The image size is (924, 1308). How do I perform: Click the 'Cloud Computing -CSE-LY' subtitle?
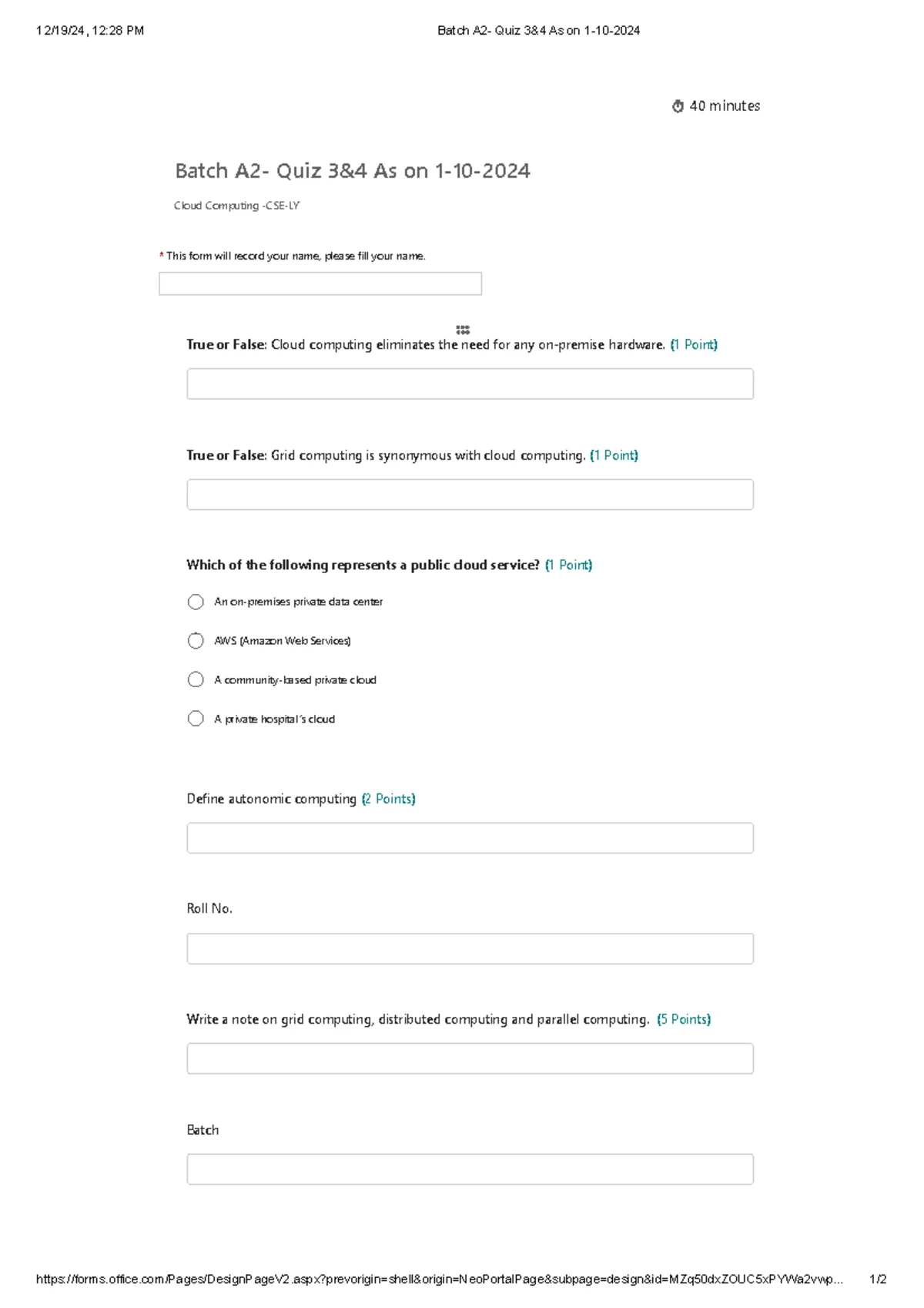(x=236, y=206)
